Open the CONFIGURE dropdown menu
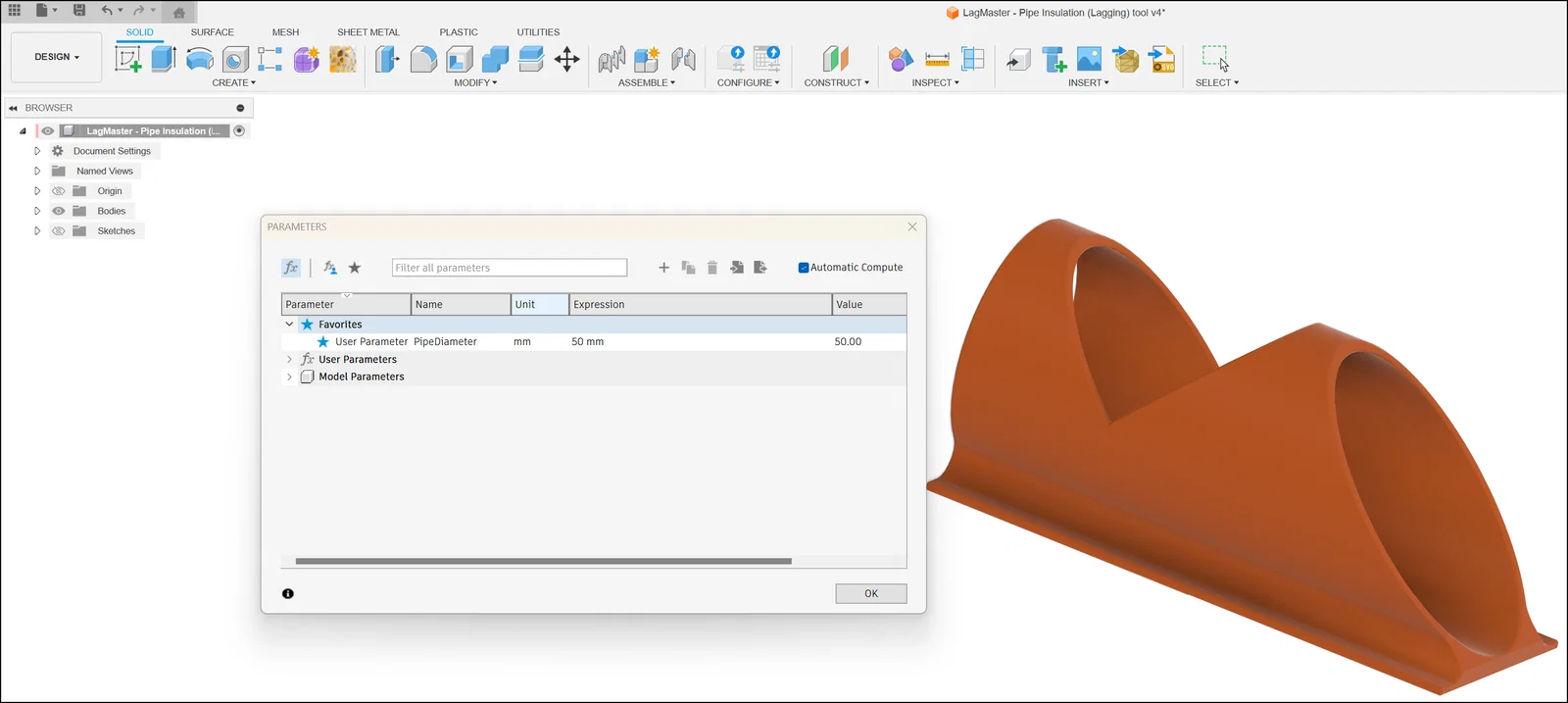1568x703 pixels. [748, 82]
